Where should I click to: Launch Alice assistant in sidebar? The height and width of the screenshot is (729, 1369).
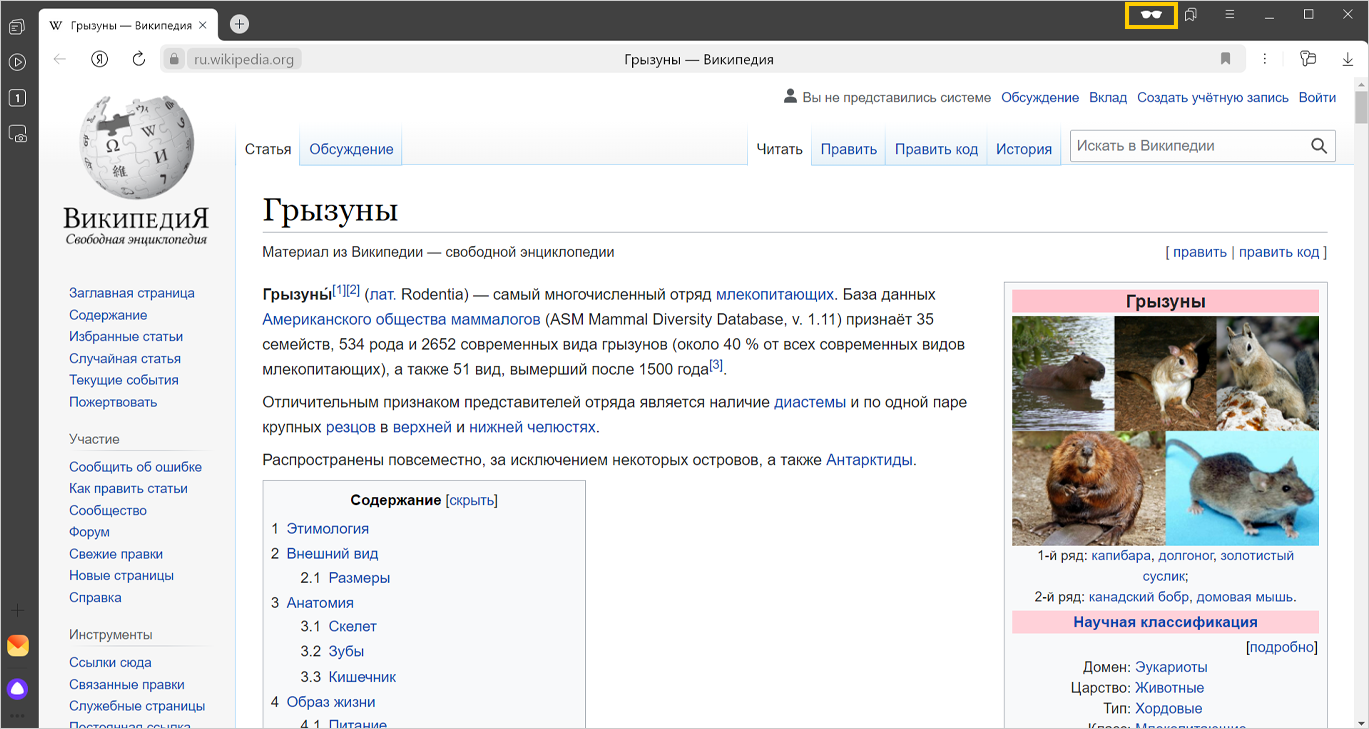(x=17, y=688)
